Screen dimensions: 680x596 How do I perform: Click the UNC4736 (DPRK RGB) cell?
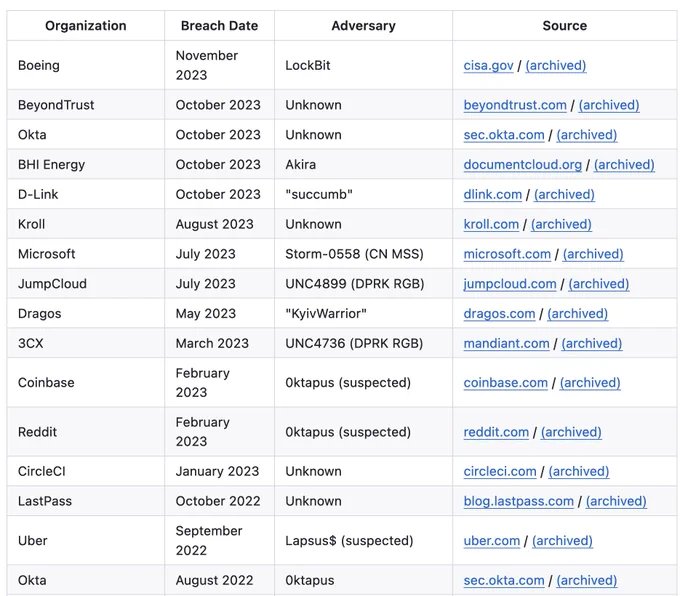pos(363,344)
